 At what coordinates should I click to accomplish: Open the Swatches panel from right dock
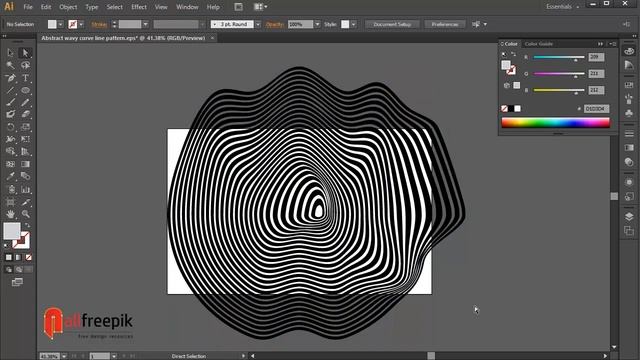(x=629, y=85)
